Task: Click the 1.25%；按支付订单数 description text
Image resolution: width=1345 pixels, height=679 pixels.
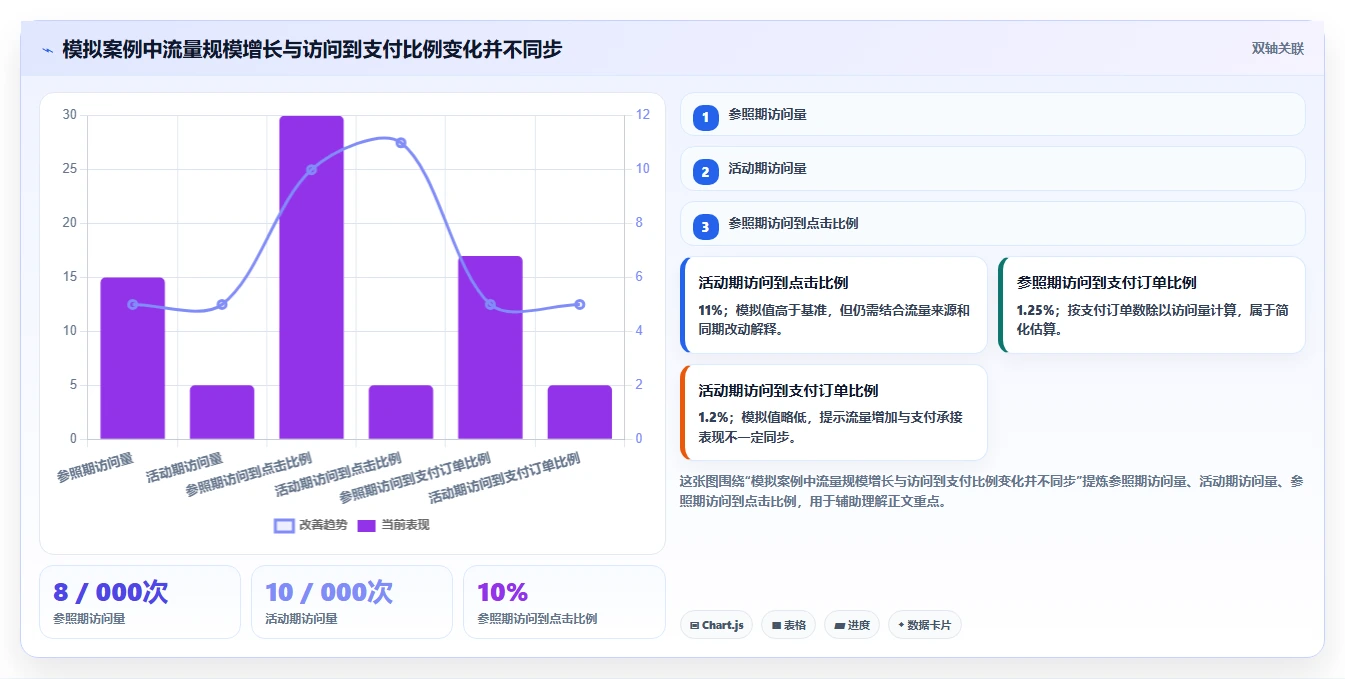Action: [1152, 319]
